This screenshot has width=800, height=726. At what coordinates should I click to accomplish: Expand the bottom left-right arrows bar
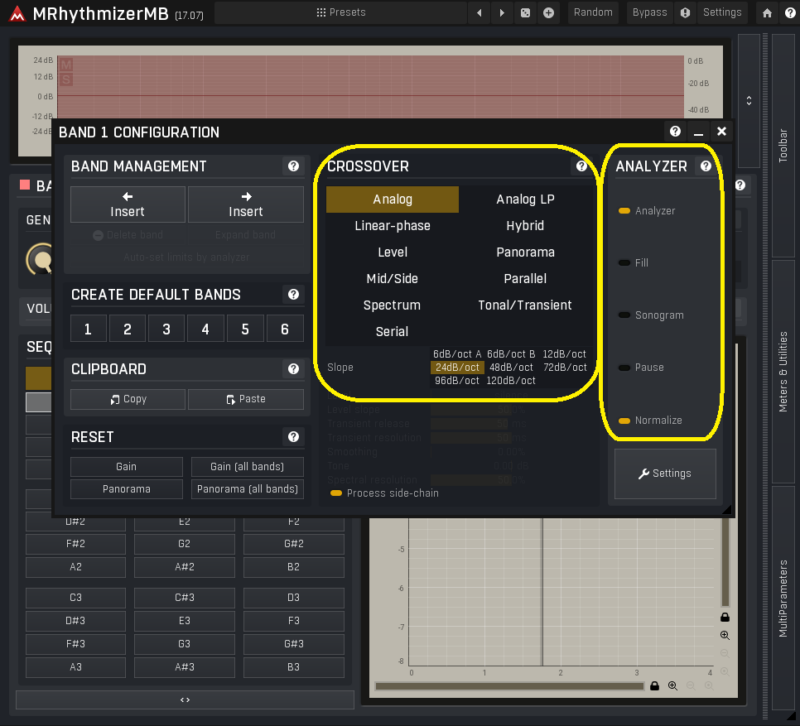click(x=185, y=700)
